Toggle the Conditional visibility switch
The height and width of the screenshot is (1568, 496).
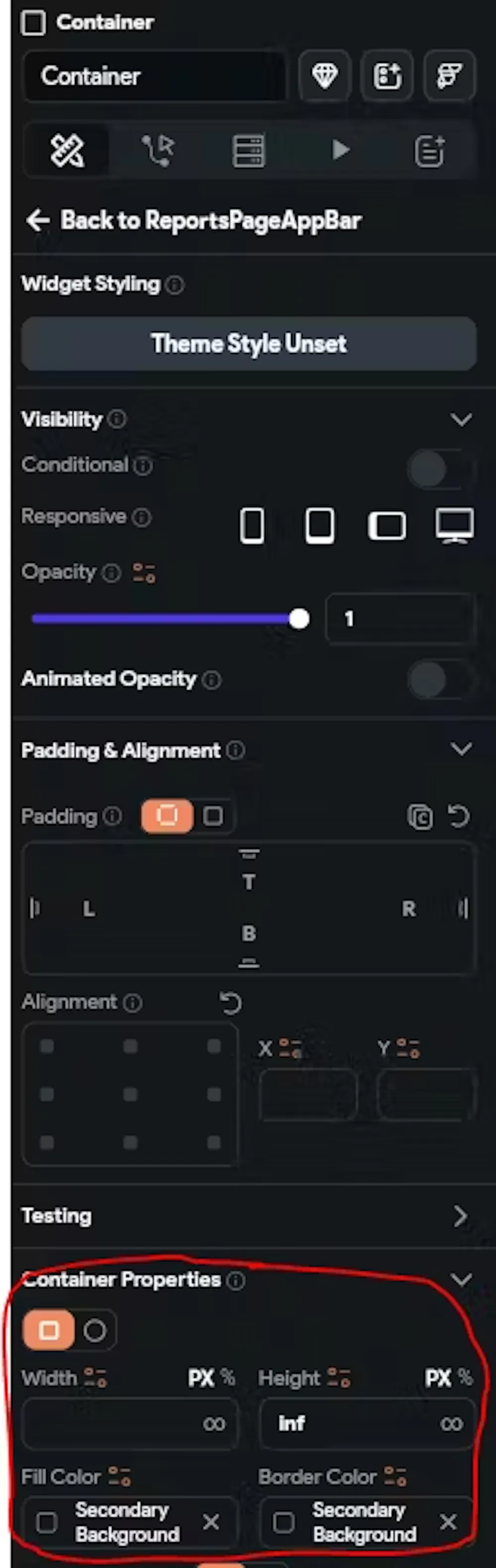437,469
